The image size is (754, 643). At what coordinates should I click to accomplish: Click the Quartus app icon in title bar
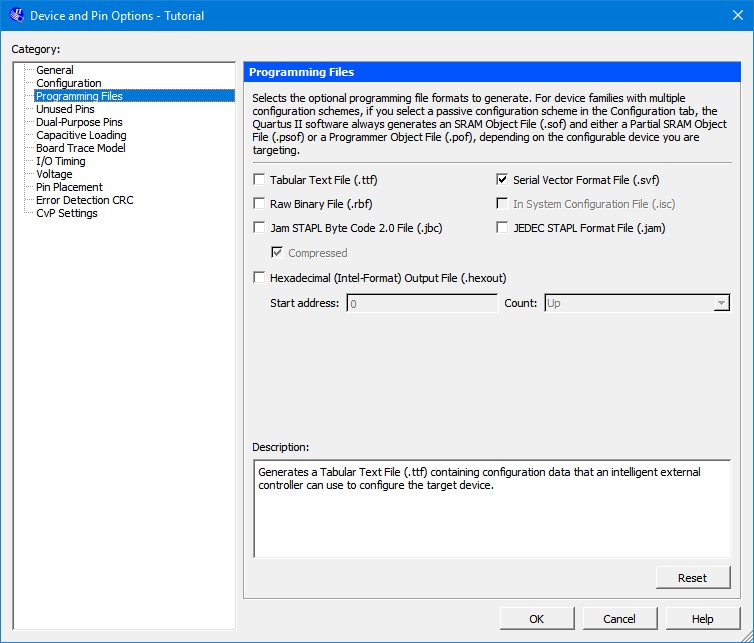16,16
